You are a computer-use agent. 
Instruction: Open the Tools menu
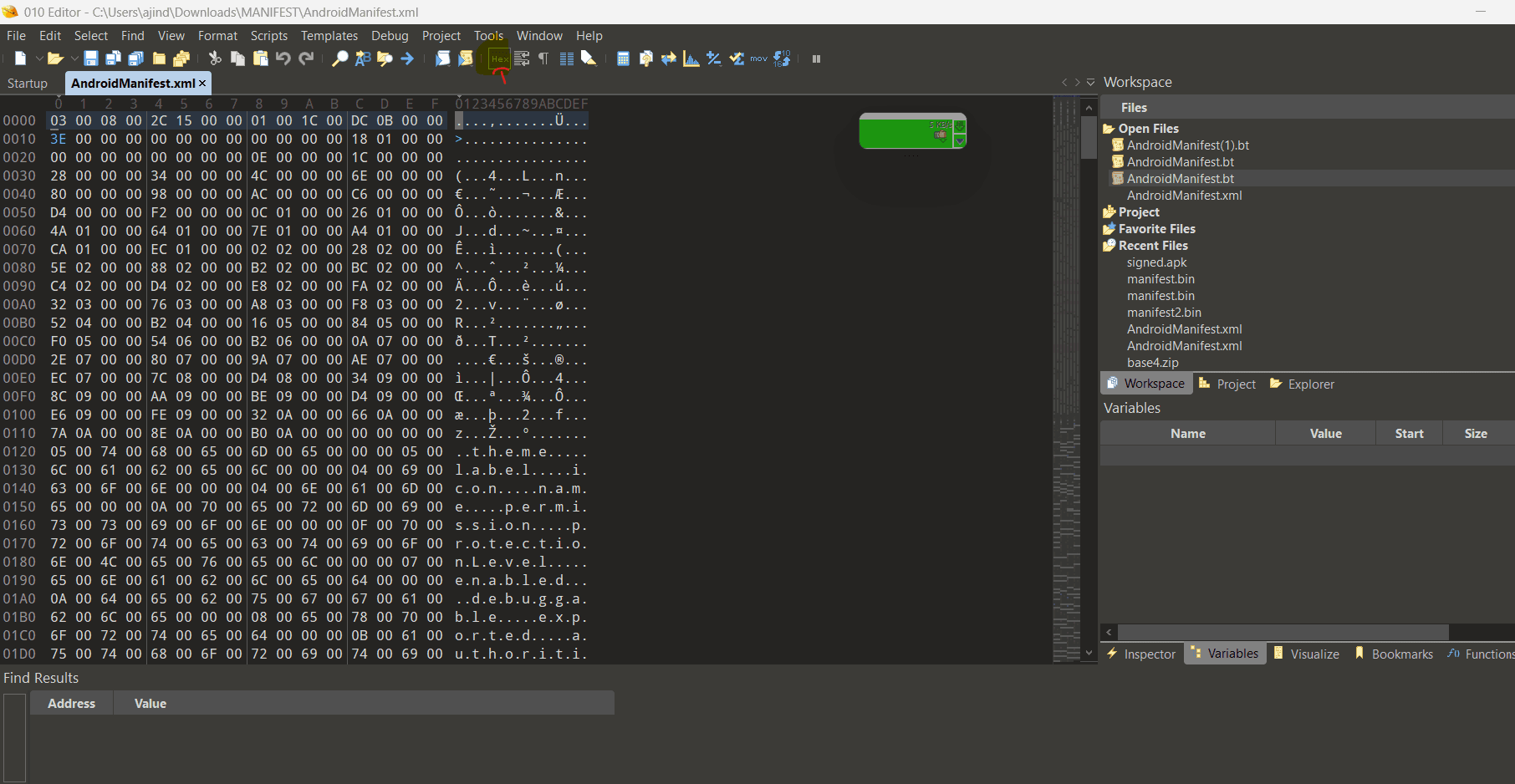[489, 36]
